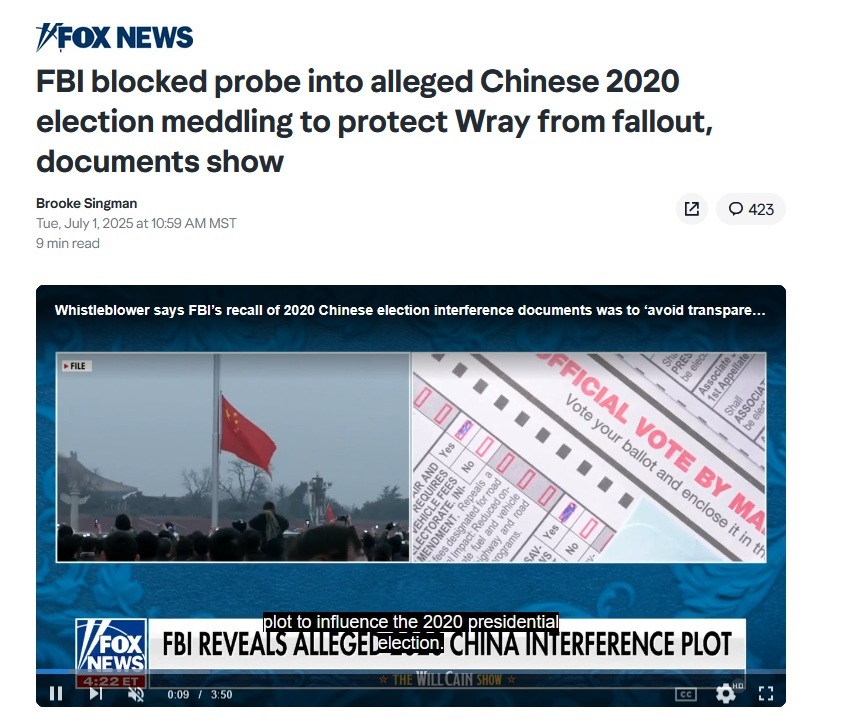The width and height of the screenshot is (845, 719).
Task: Skip to the next video
Action: [x=96, y=693]
